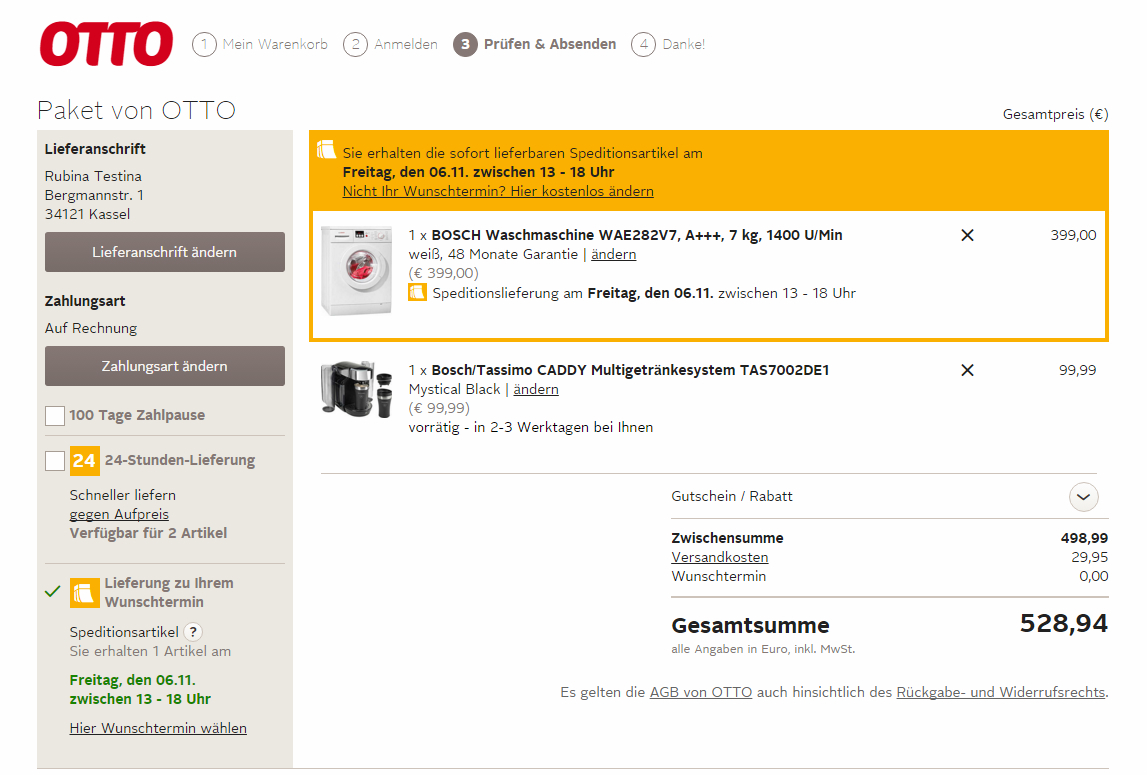Click the Hier Wunschtermin wählen link
Screen dimensions: 1147x775
tap(158, 728)
